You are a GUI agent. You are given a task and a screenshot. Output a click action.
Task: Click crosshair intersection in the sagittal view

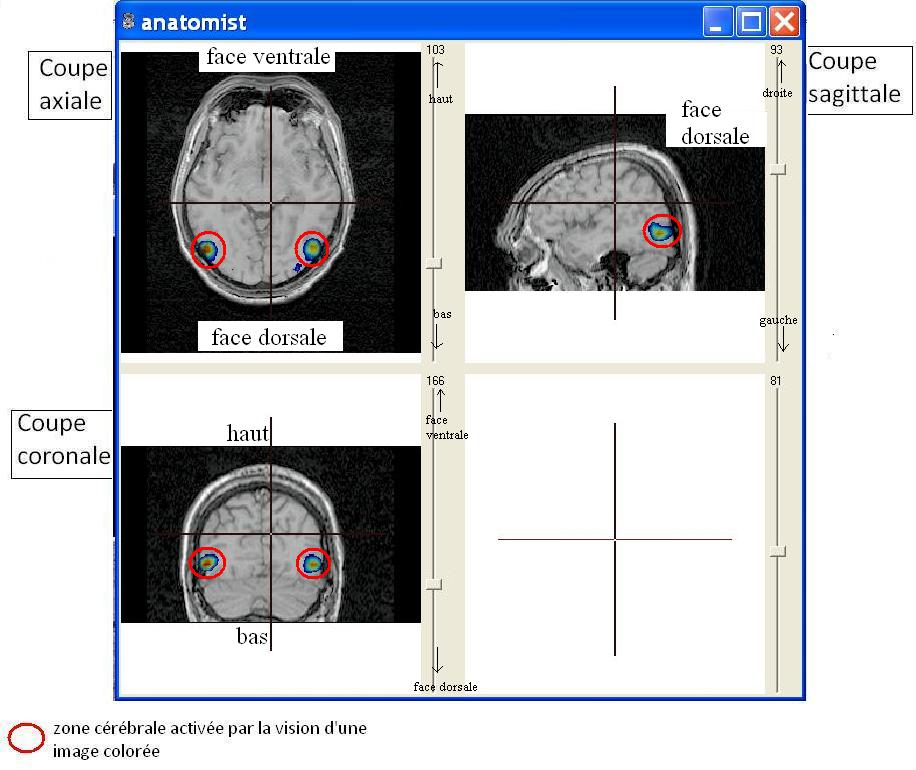tap(615, 204)
